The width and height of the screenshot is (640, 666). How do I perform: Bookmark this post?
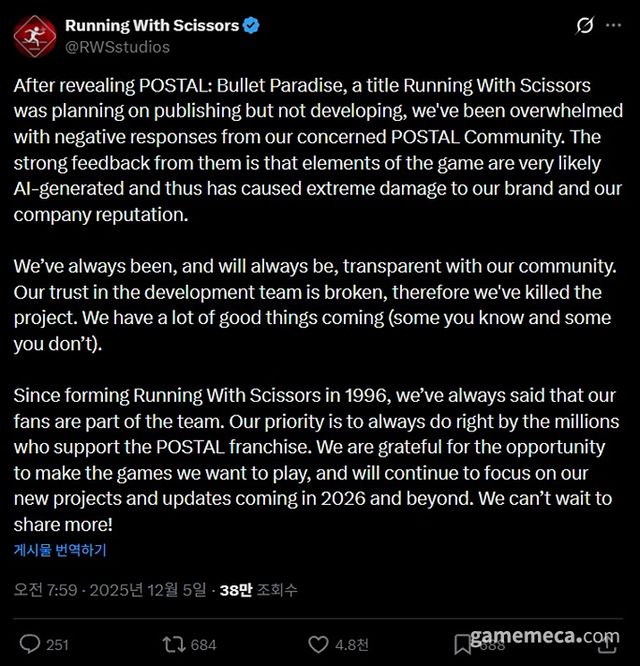point(462,644)
